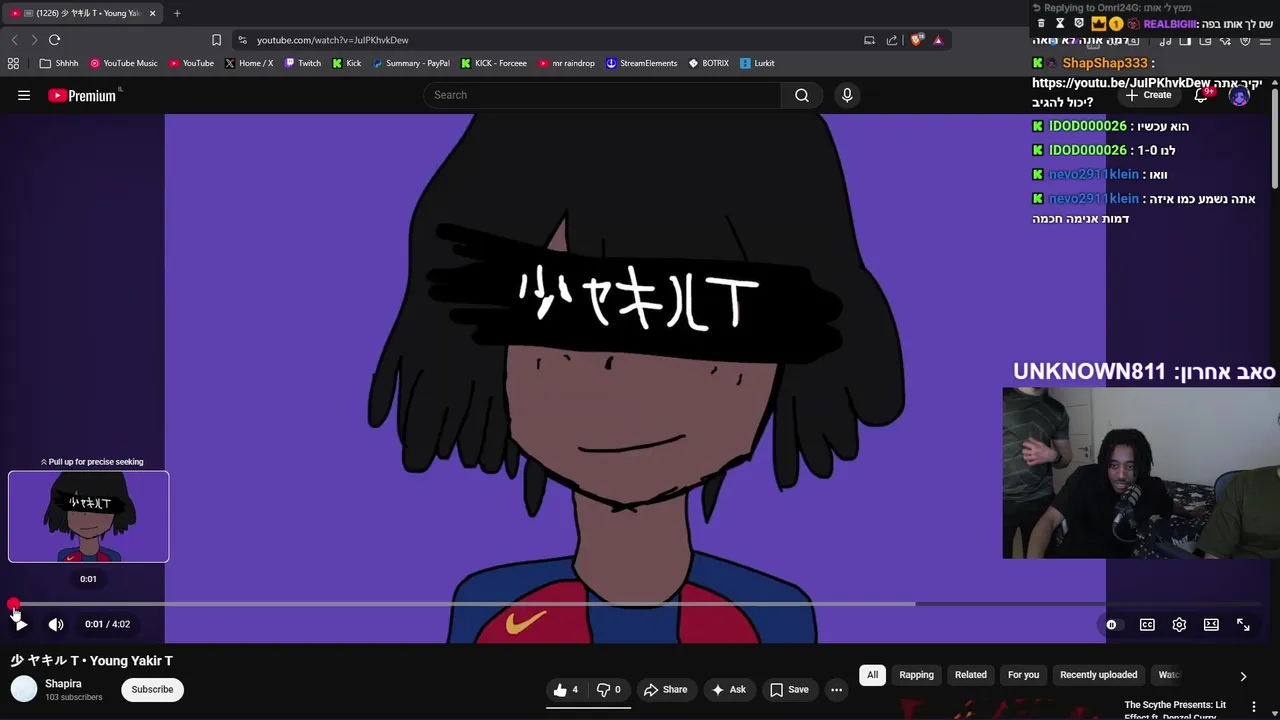Open the mr raindrop bookmark
Image resolution: width=1280 pixels, height=720 pixels.
click(x=567, y=63)
